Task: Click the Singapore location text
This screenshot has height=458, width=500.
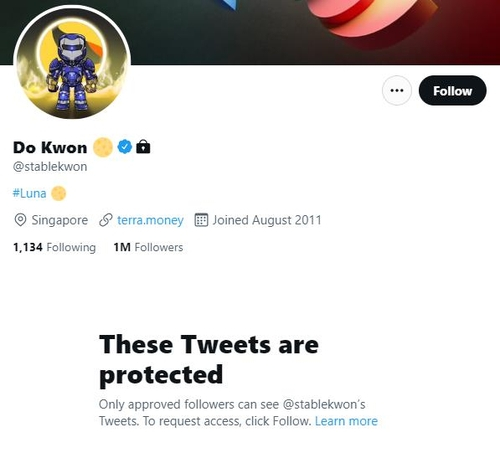Action: pyautogui.click(x=60, y=220)
